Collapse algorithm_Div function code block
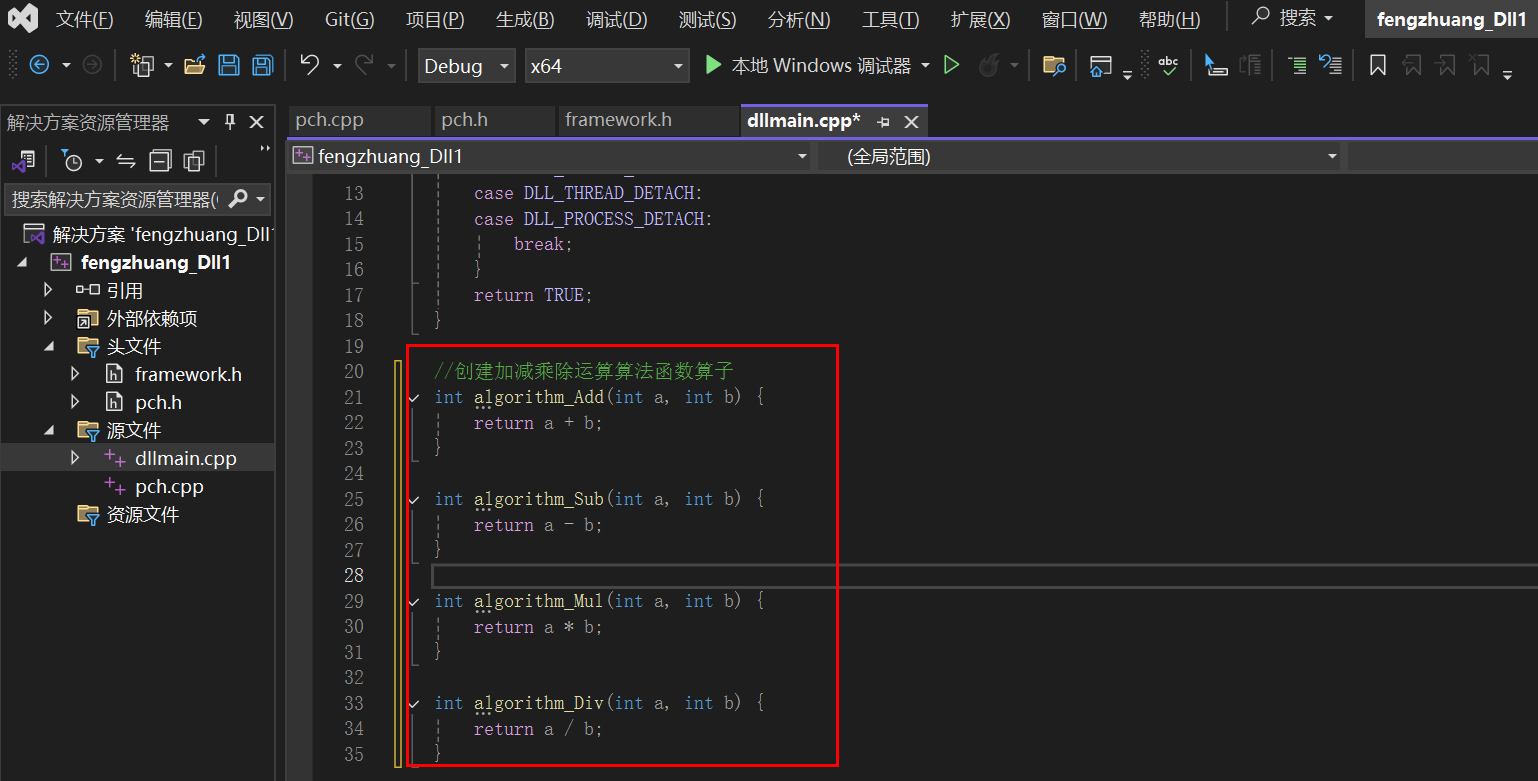1538x781 pixels. pyautogui.click(x=414, y=704)
